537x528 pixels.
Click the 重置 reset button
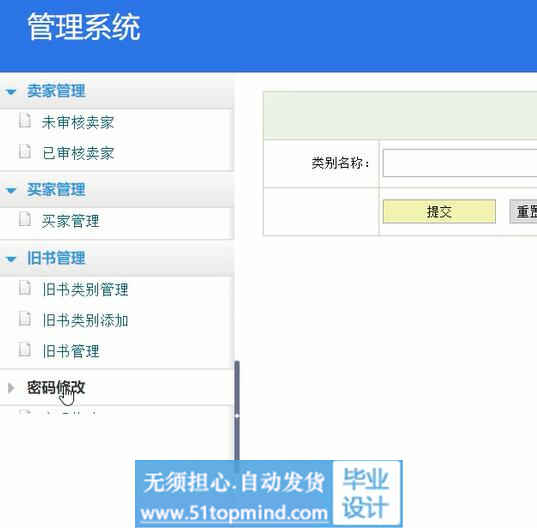[523, 212]
